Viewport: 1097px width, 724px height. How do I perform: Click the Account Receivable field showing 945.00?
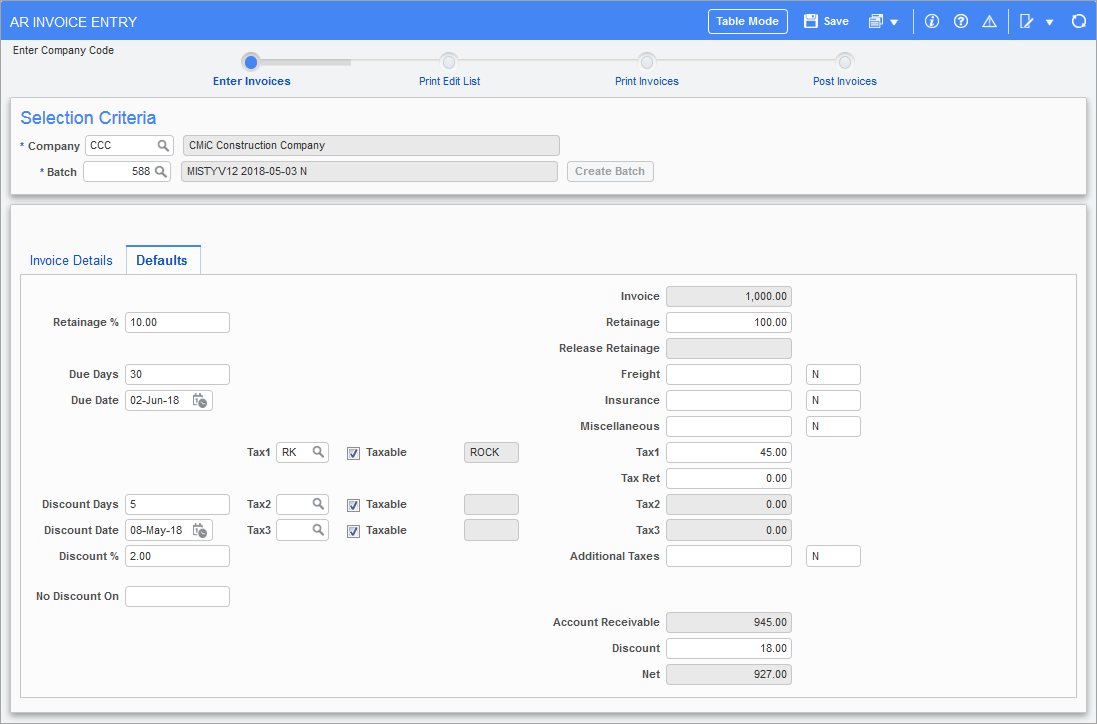point(729,623)
